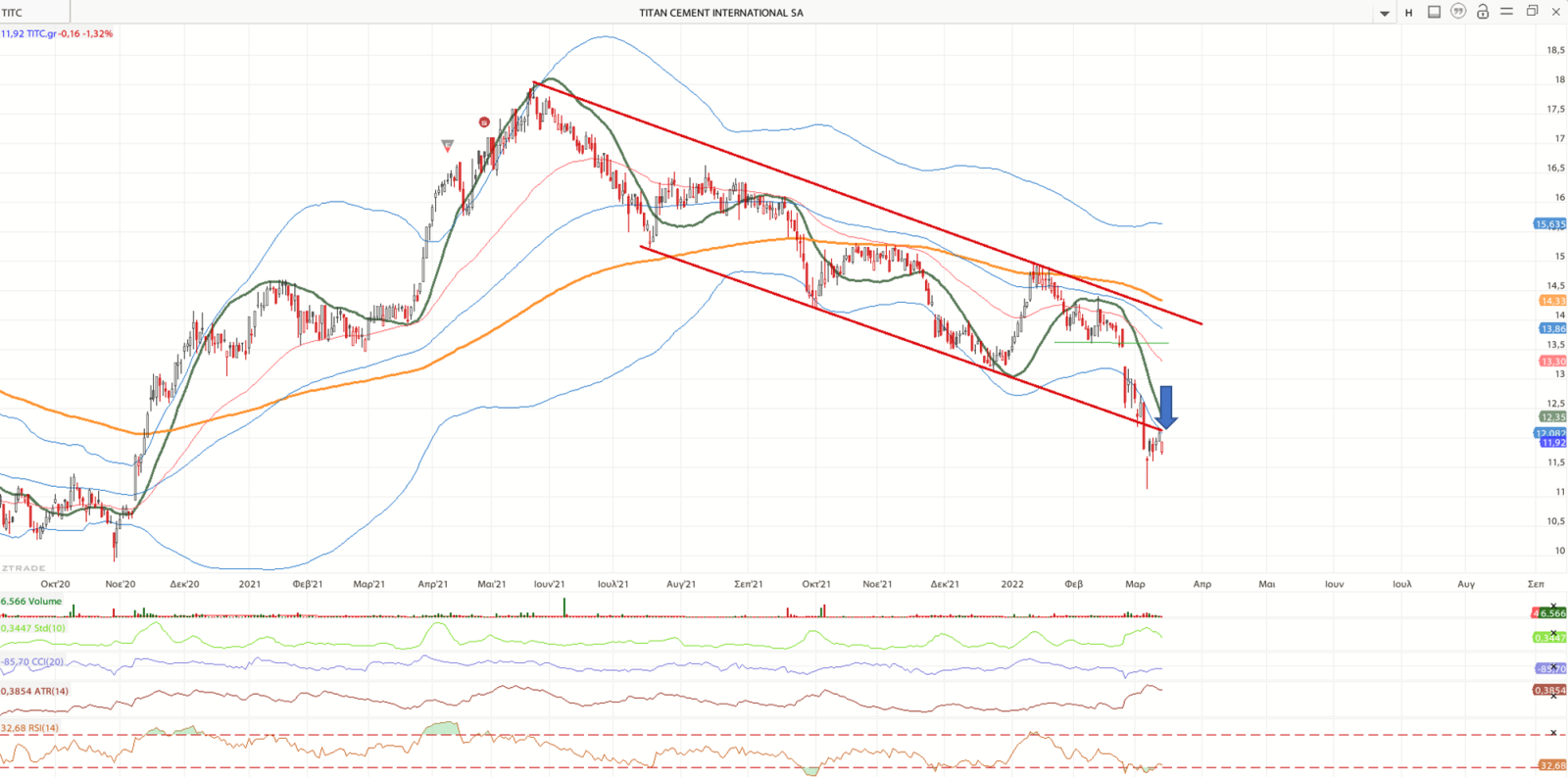Click the 13,30 pink price tag

[x=1553, y=362]
